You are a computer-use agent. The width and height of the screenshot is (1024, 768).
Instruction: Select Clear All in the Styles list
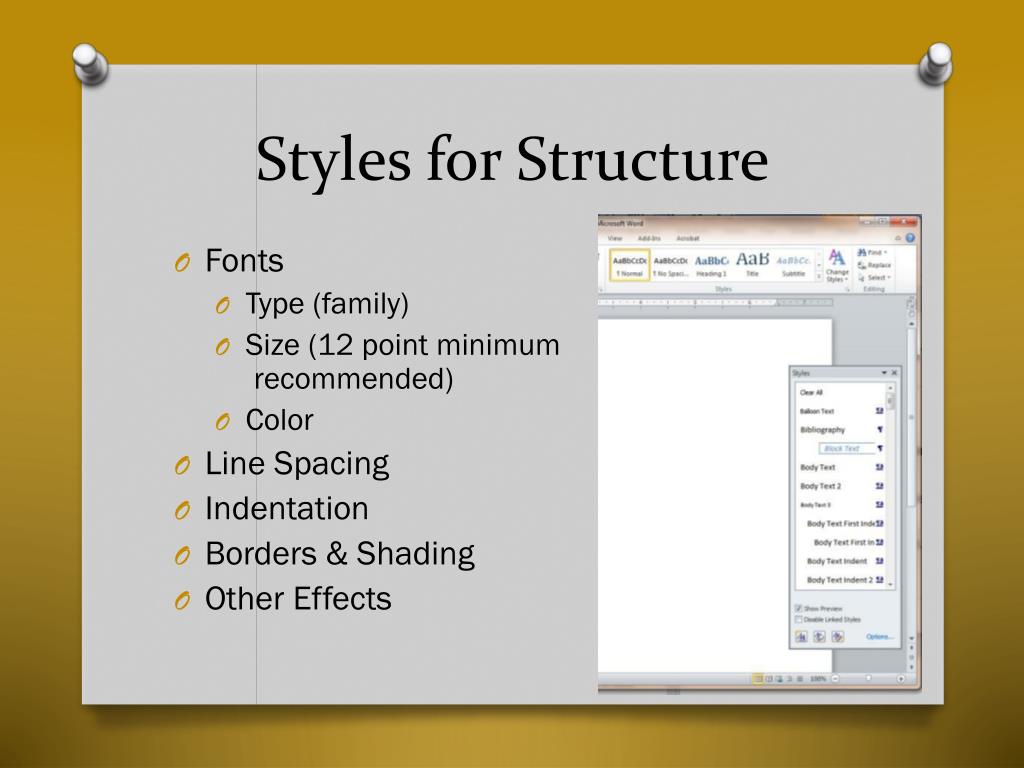tap(811, 392)
